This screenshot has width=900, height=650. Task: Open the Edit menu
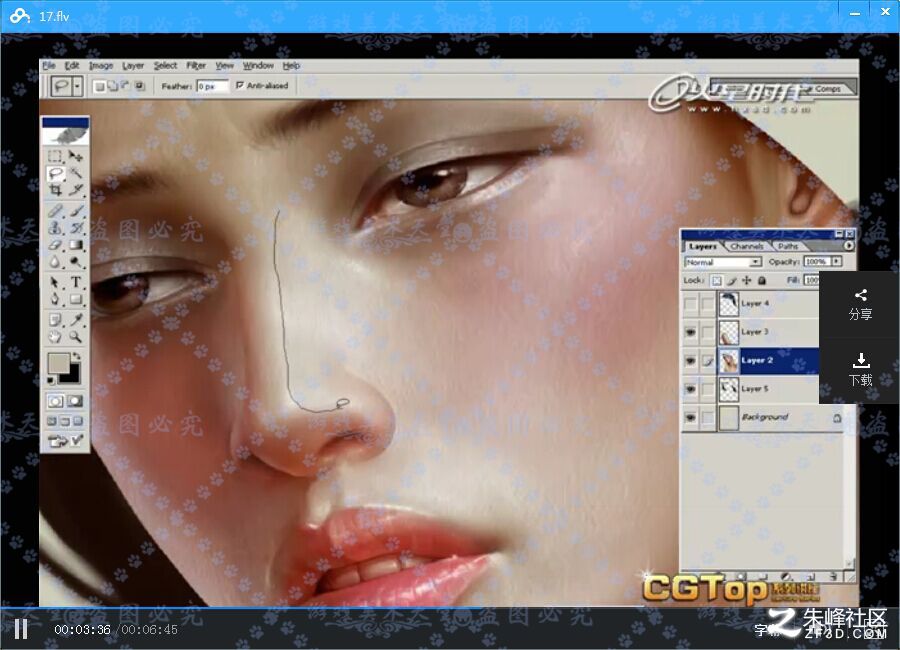click(72, 65)
